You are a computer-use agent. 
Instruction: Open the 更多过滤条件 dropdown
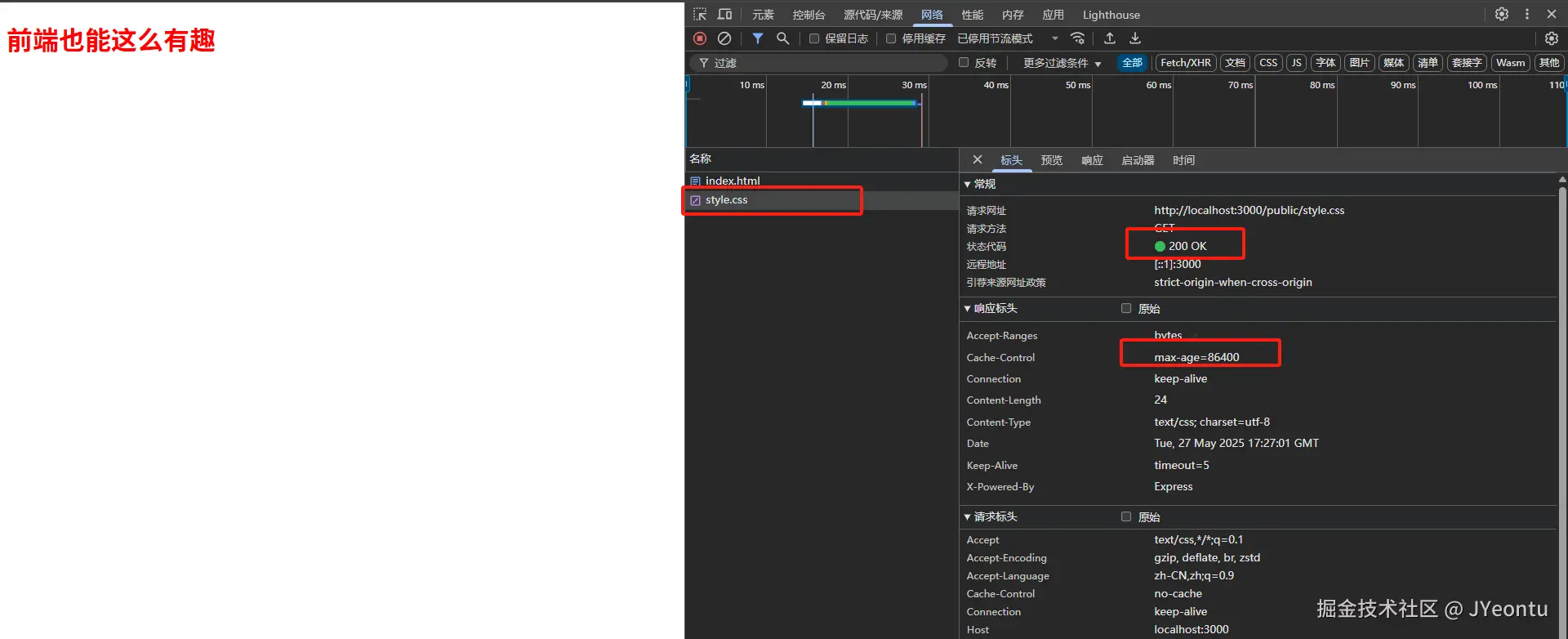[x=1062, y=63]
